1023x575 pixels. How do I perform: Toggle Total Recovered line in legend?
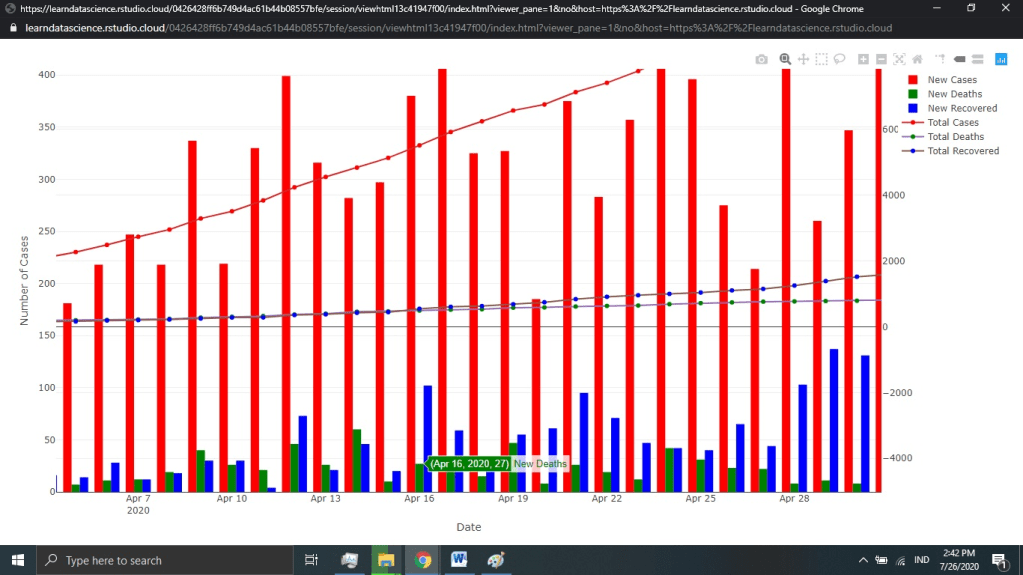[962, 151]
